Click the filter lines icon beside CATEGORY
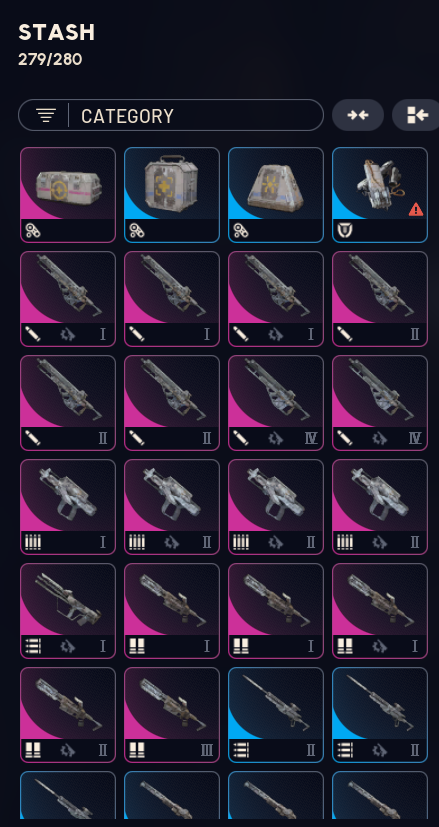Screen dimensions: 439x827 [x=46, y=115]
